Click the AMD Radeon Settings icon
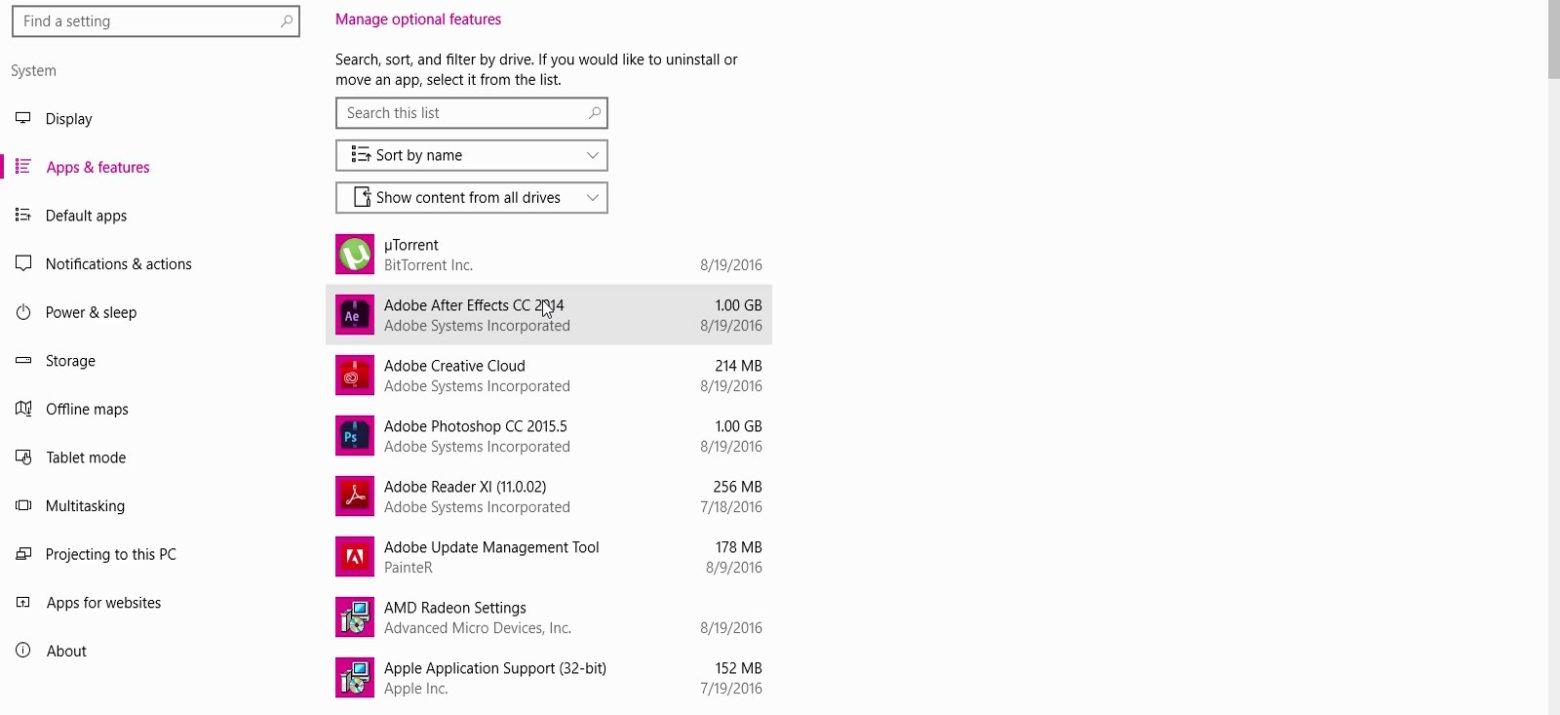 [x=354, y=618]
